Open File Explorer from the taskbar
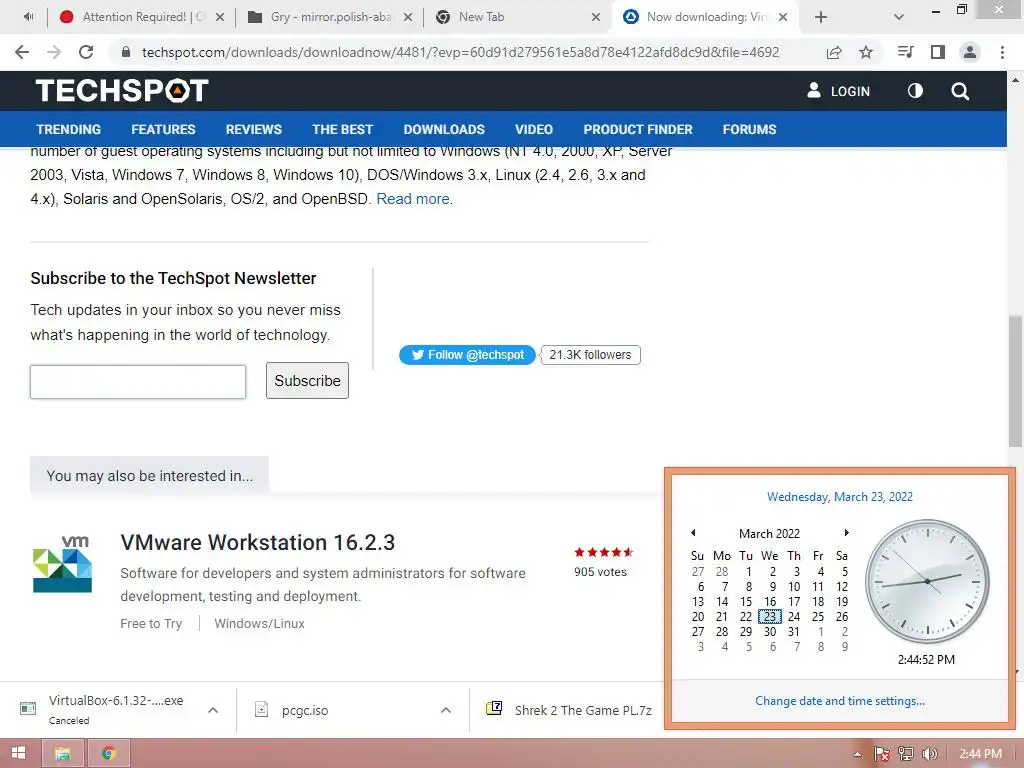 pos(63,754)
